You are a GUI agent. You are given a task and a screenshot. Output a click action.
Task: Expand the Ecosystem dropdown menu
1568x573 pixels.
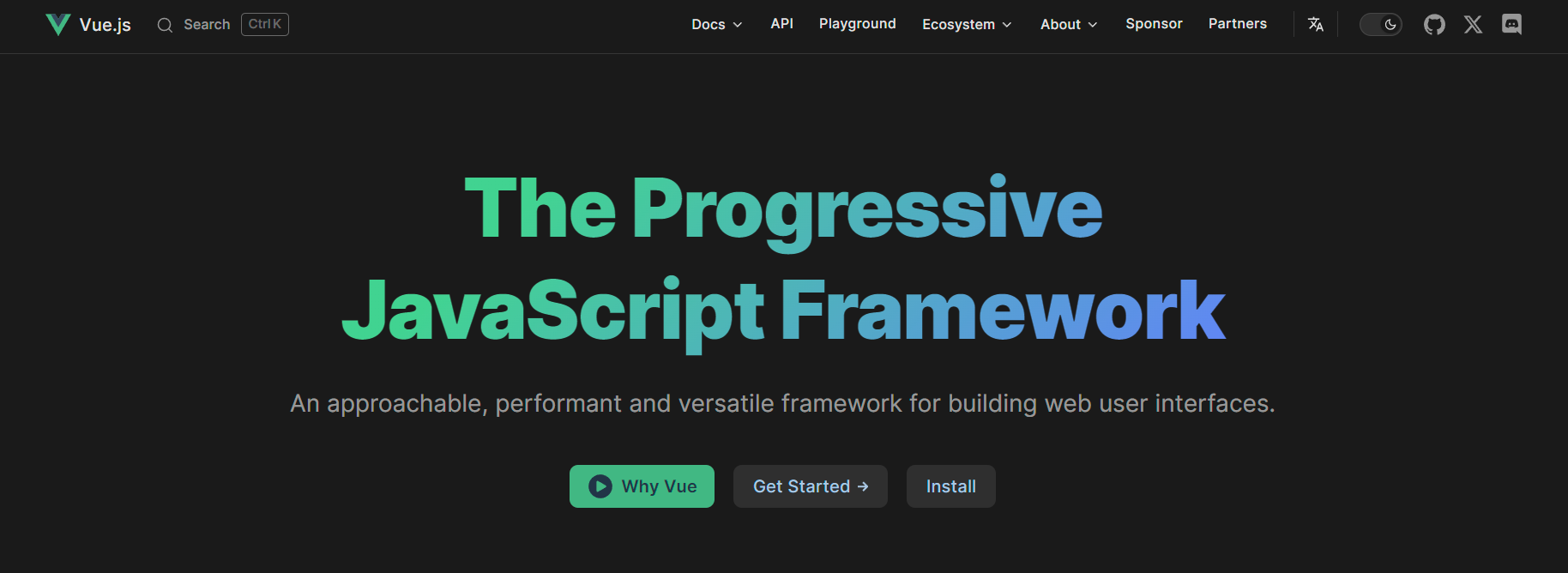click(967, 24)
